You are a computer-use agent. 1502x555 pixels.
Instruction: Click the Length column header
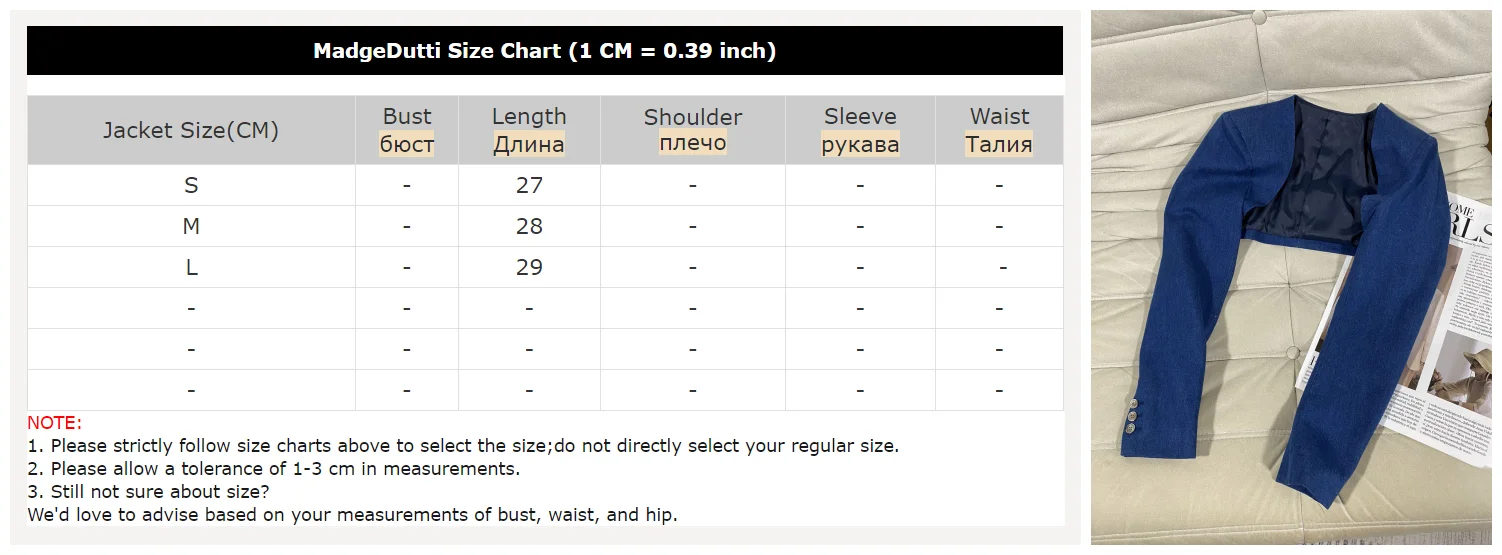pyautogui.click(x=529, y=117)
